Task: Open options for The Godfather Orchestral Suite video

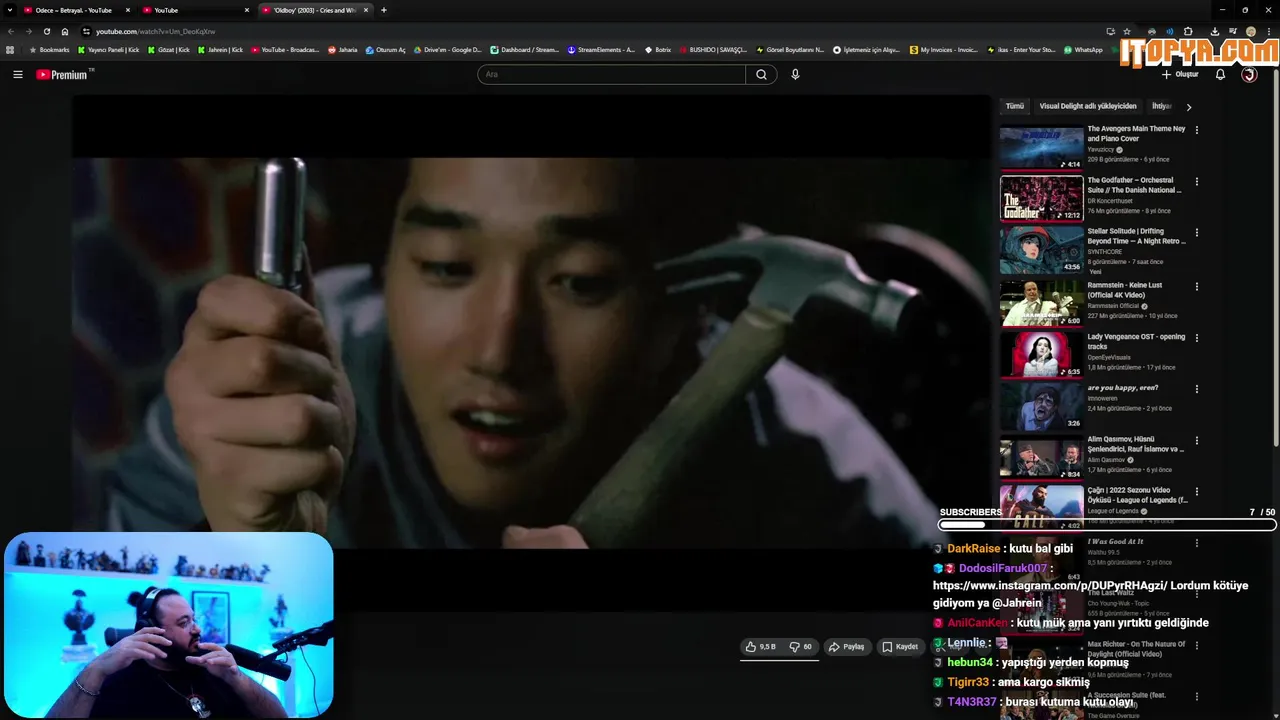Action: click(x=1196, y=181)
